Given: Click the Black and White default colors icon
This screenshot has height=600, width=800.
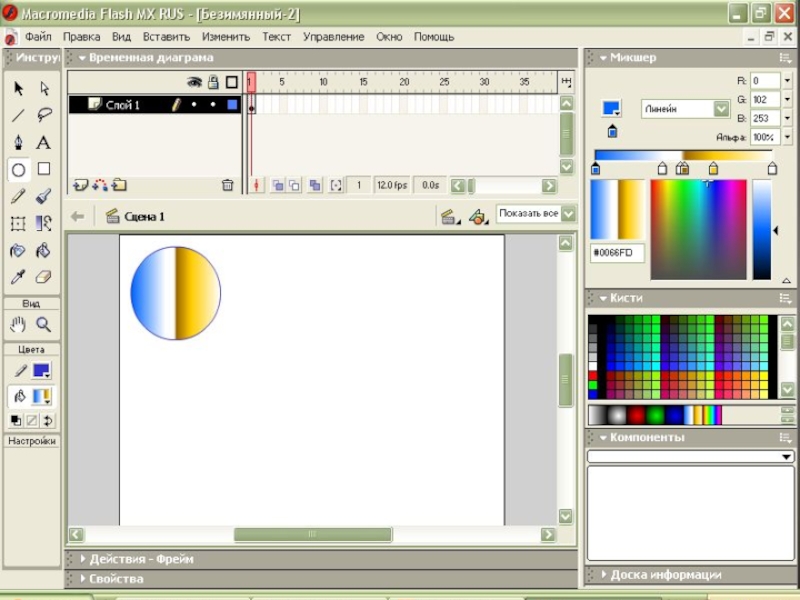Looking at the screenshot, I should pyautogui.click(x=16, y=421).
